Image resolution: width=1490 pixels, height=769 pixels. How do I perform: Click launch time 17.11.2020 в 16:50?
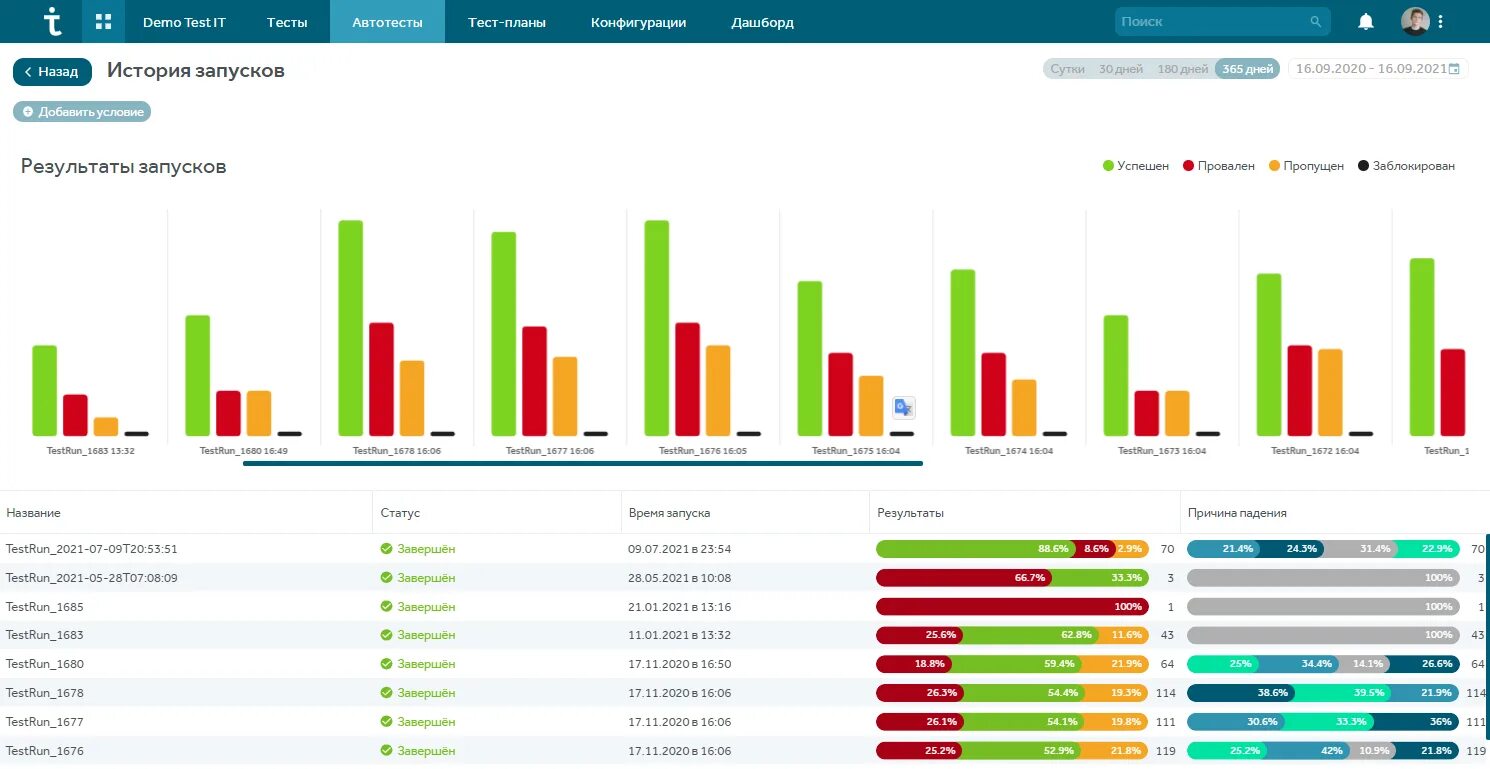[680, 664]
